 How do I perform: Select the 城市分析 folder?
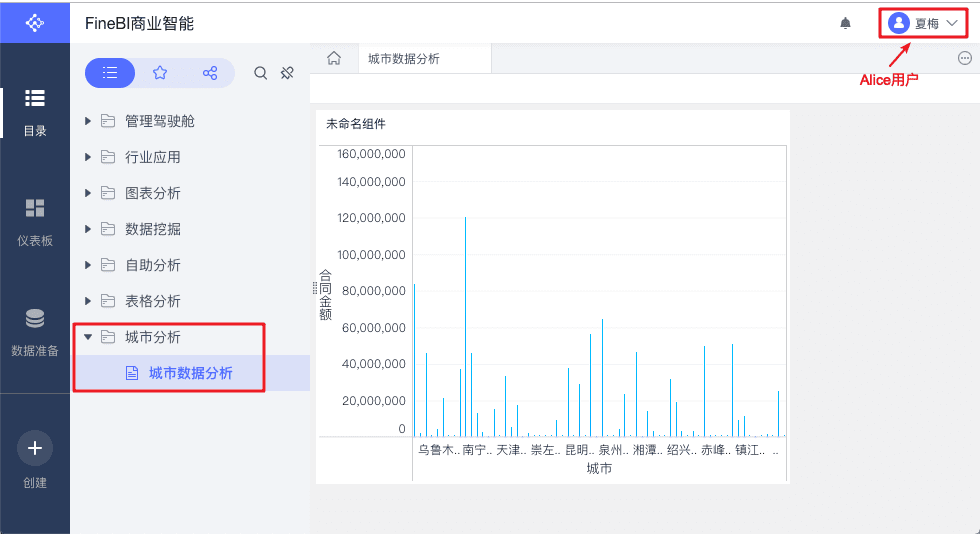152,337
